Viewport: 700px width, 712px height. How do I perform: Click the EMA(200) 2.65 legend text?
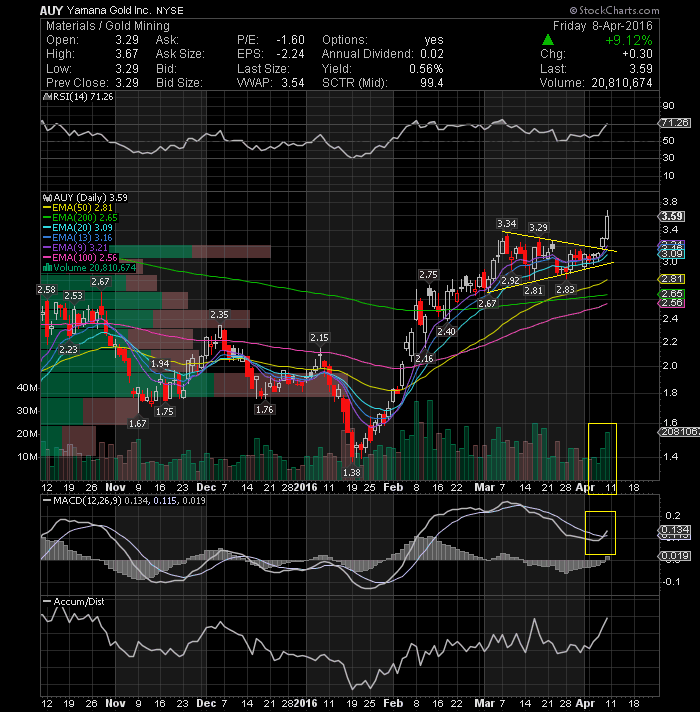[85, 218]
